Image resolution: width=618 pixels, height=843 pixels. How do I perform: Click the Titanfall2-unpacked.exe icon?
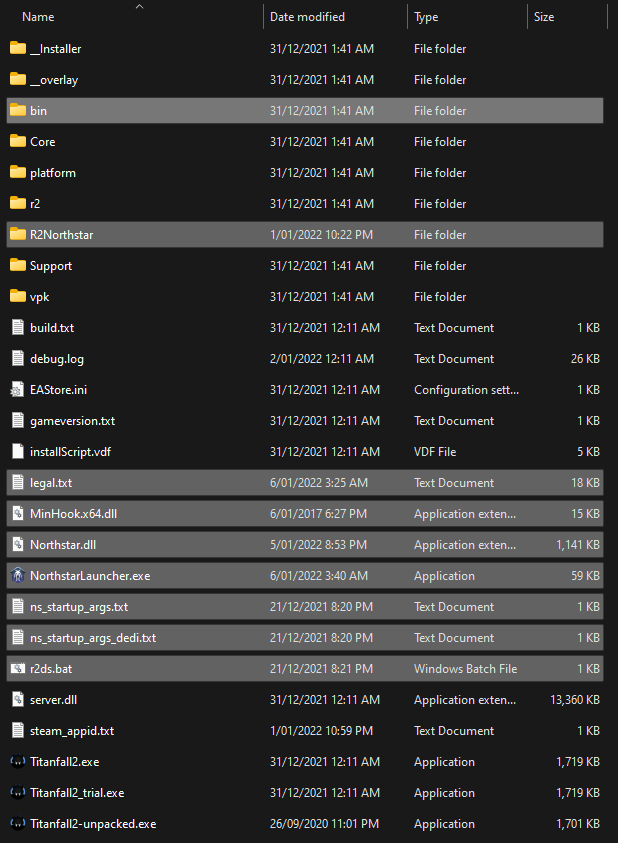[17, 824]
